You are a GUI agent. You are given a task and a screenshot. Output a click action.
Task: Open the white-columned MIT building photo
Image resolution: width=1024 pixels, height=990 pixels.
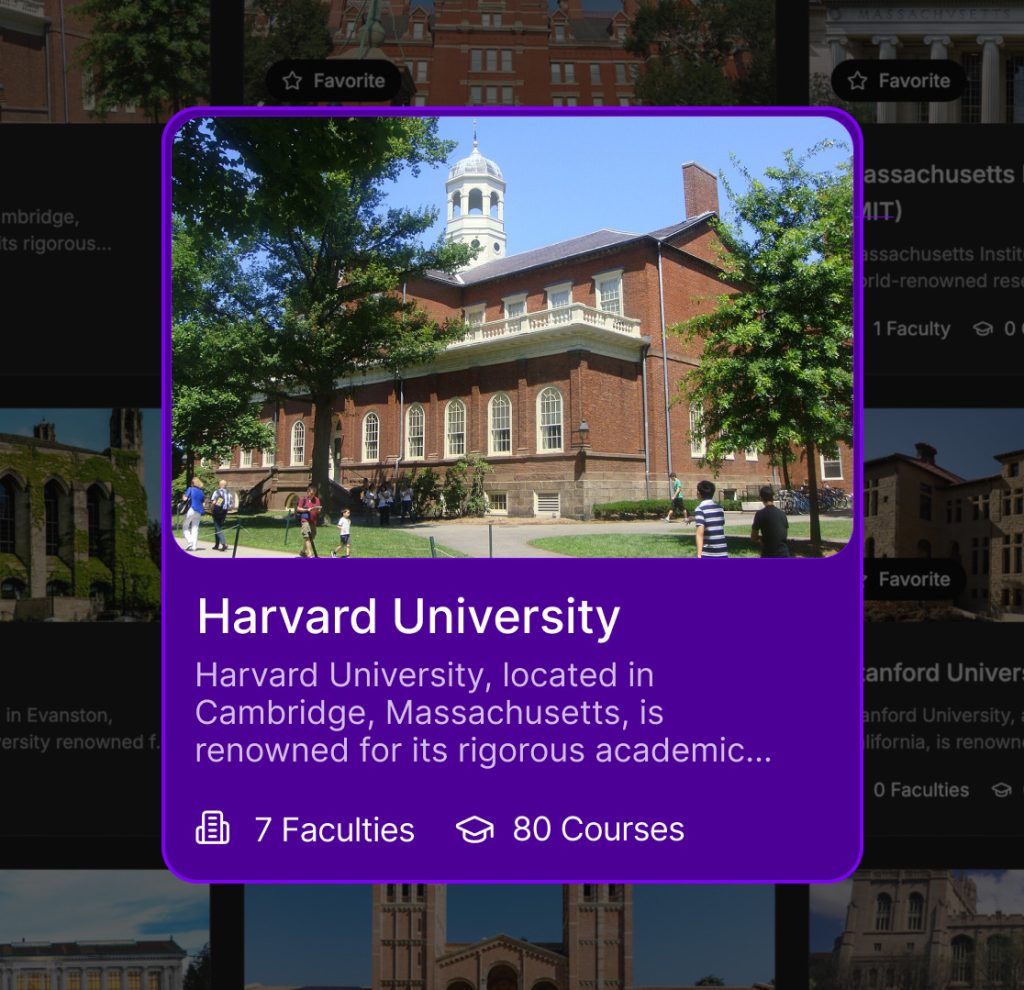916,61
